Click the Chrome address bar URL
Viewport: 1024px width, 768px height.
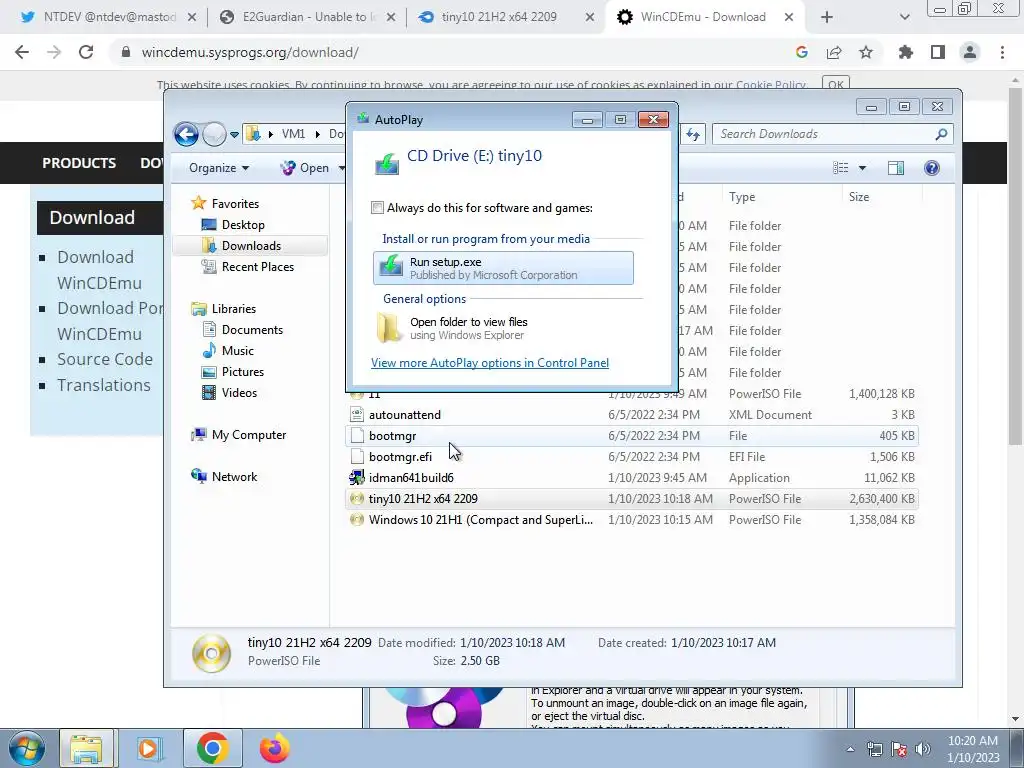pos(250,52)
